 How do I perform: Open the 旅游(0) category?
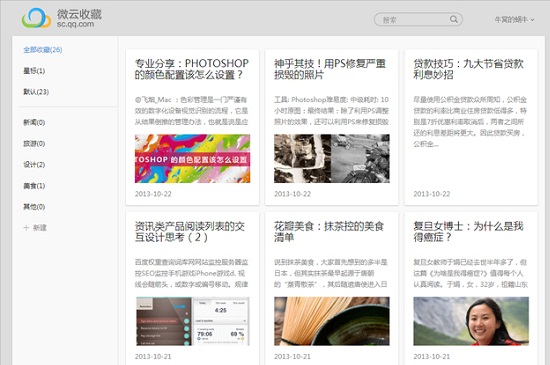(x=34, y=143)
